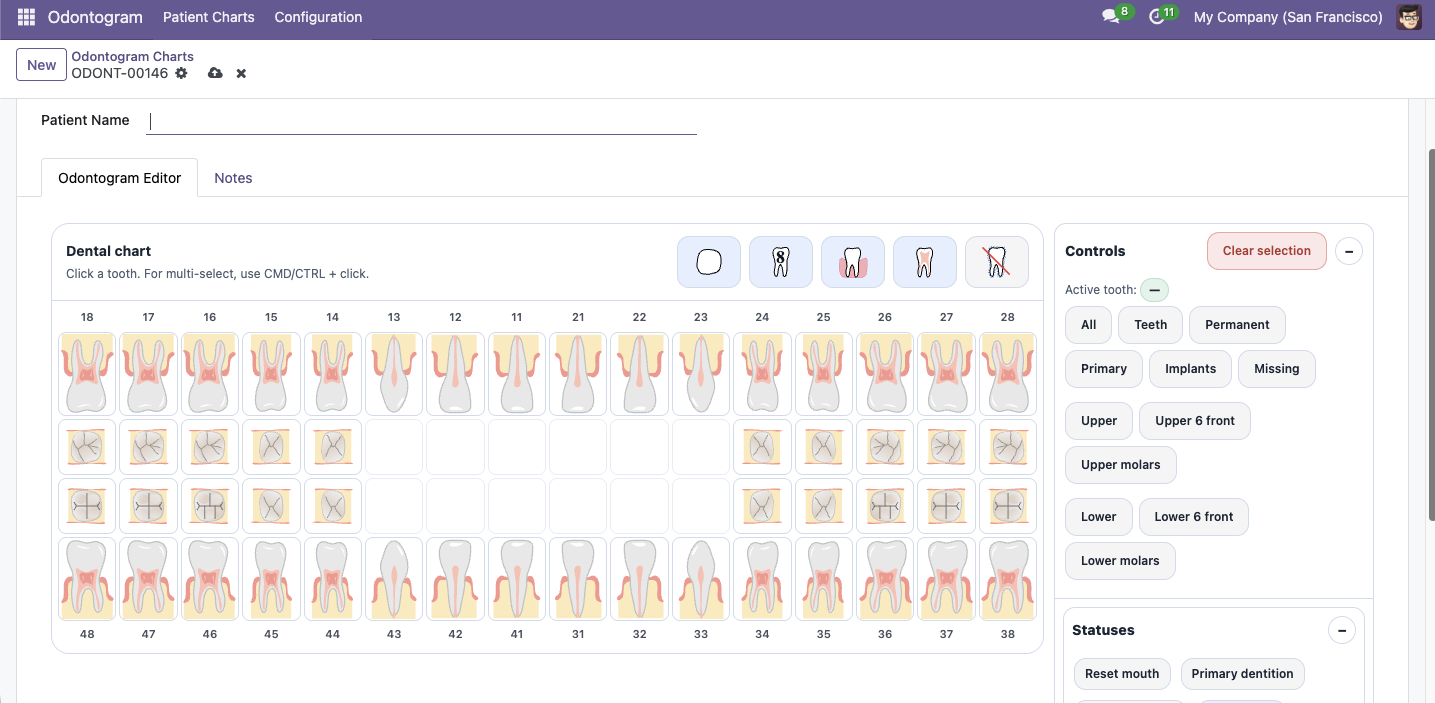This screenshot has height=703, width=1435.
Task: Select occlusal view of upper tooth 26
Action: tap(885, 446)
